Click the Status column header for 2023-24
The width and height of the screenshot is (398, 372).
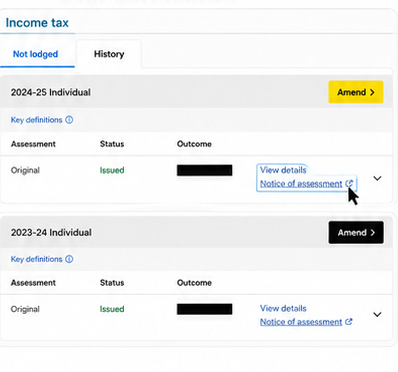tap(112, 283)
